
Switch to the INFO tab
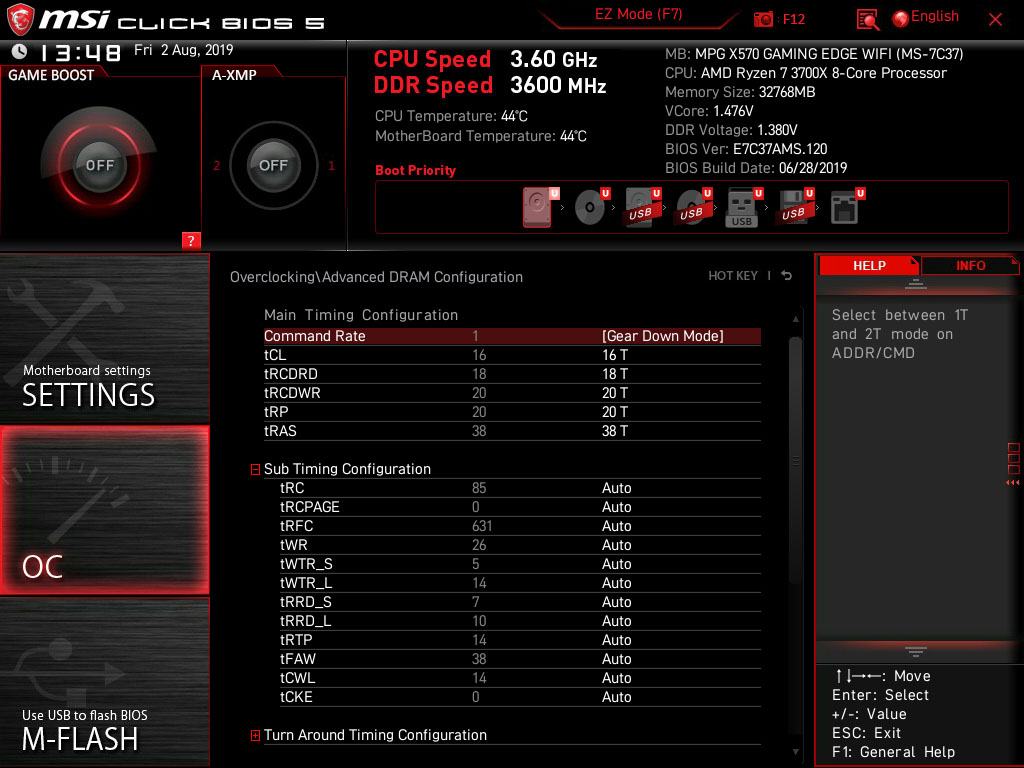[970, 265]
